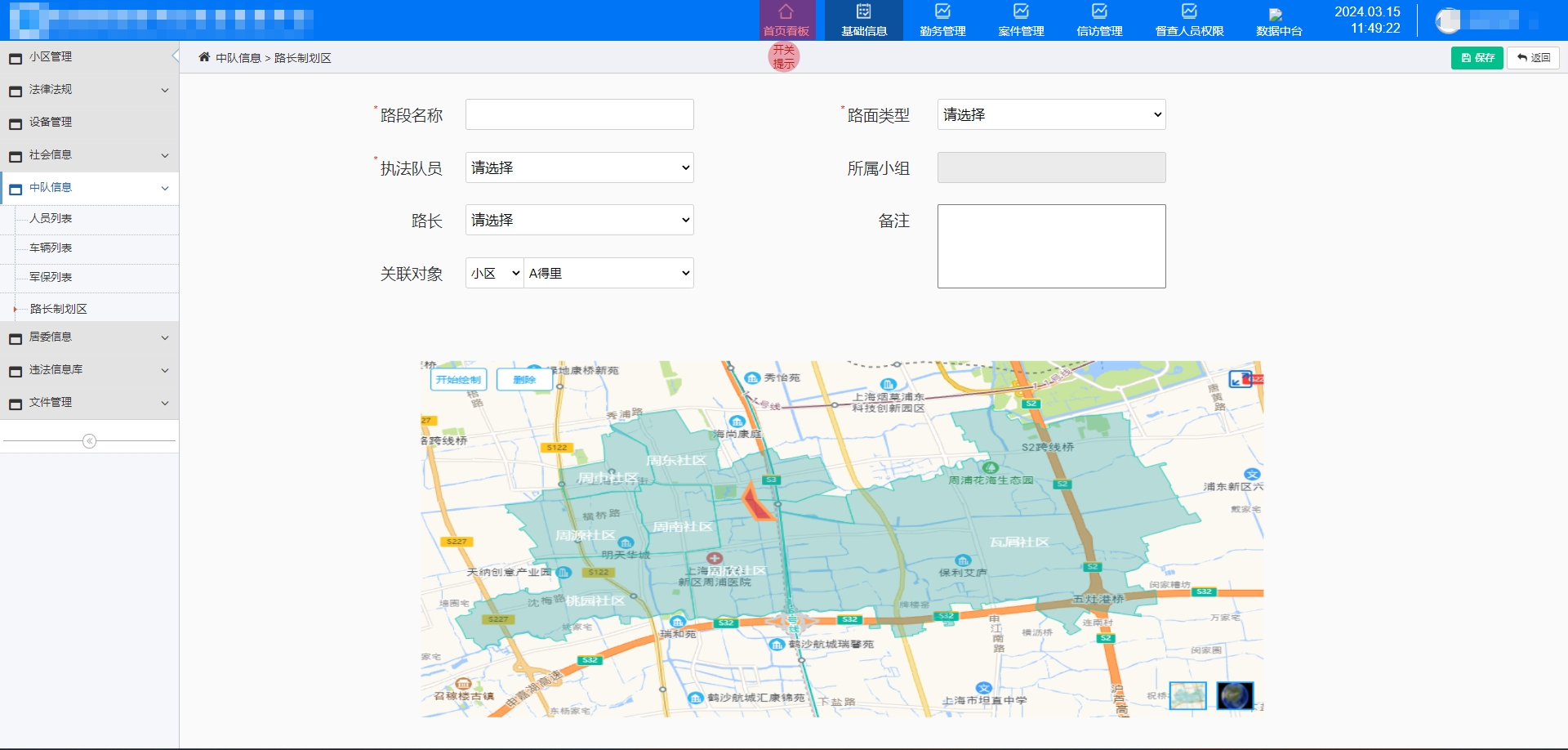Open the 勤务管理 chart icon

pyautogui.click(x=942, y=11)
